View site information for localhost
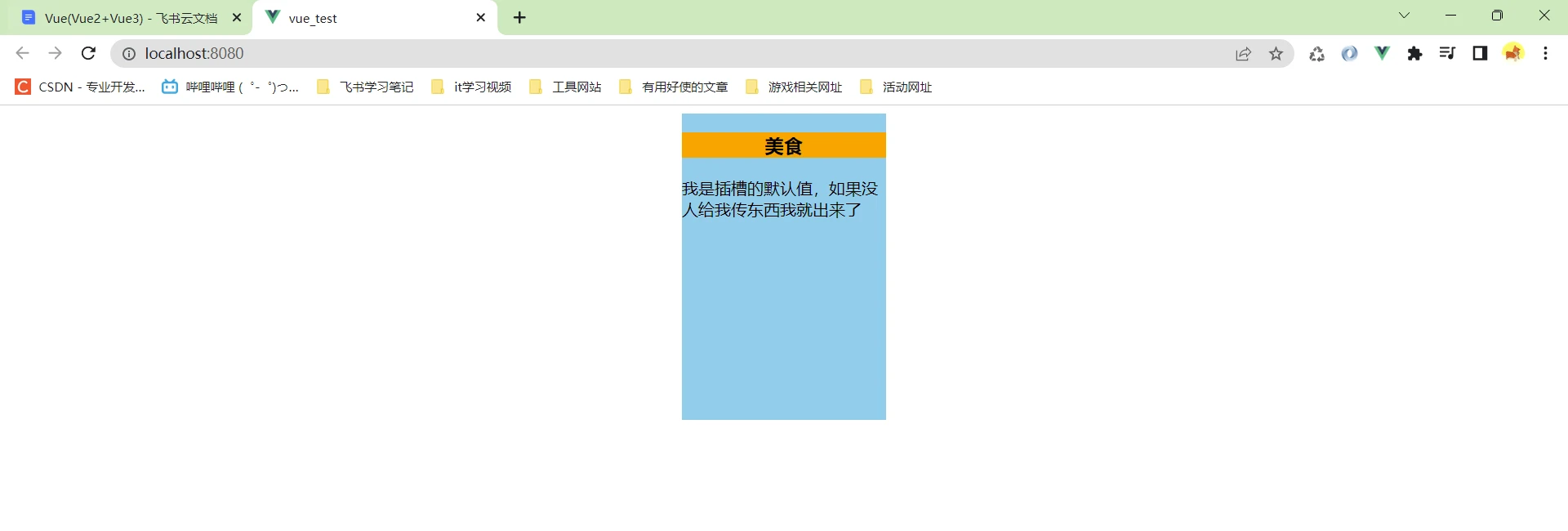 pyautogui.click(x=129, y=54)
